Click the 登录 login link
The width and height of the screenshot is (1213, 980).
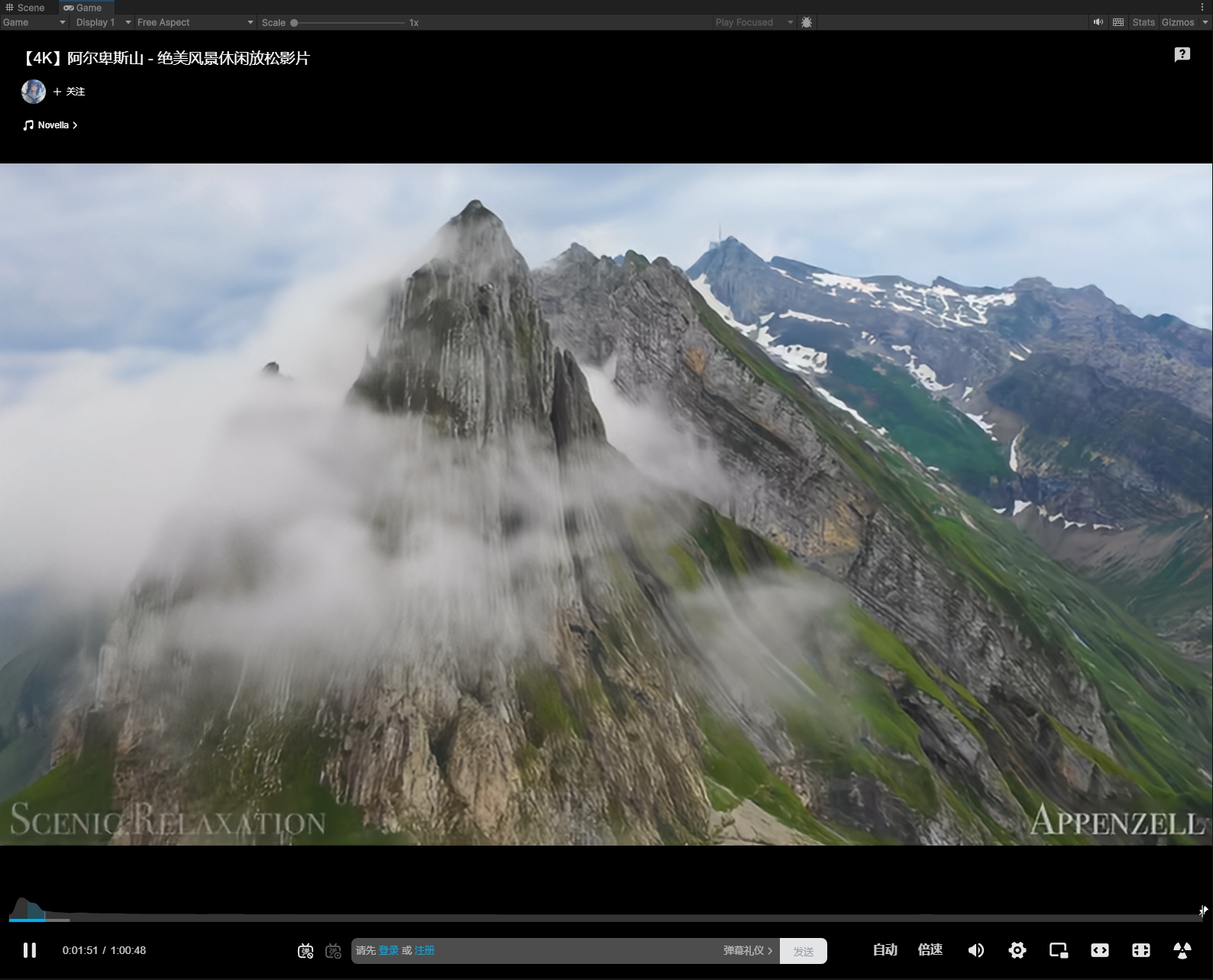[388, 950]
